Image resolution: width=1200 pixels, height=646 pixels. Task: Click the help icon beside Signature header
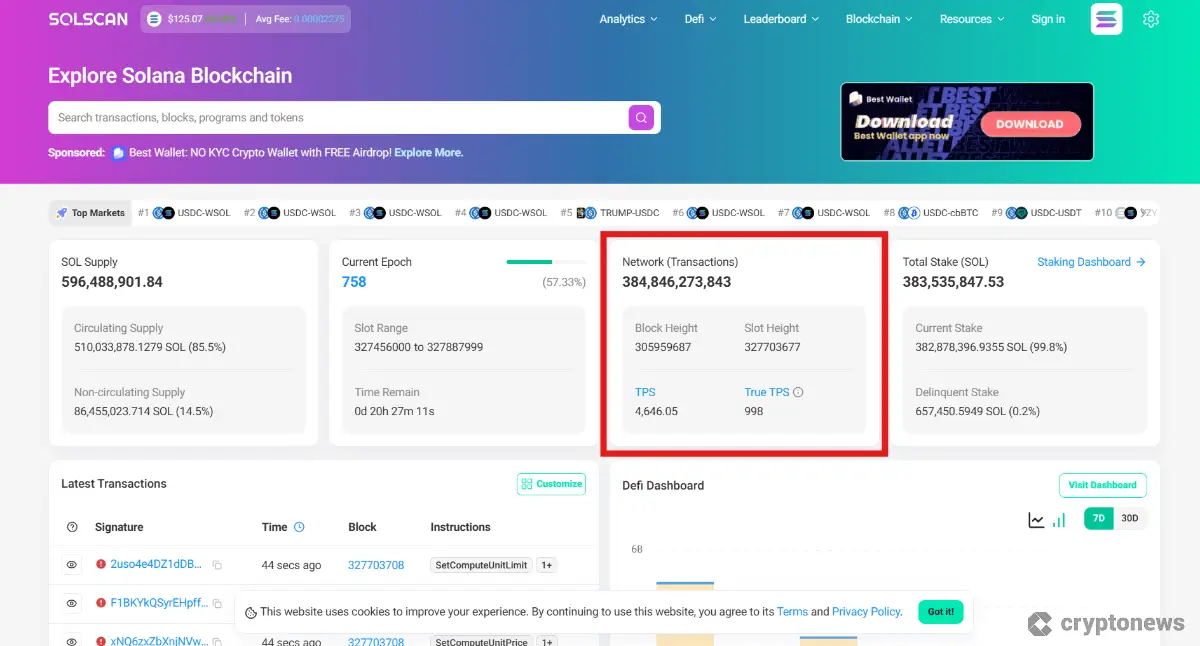[72, 527]
